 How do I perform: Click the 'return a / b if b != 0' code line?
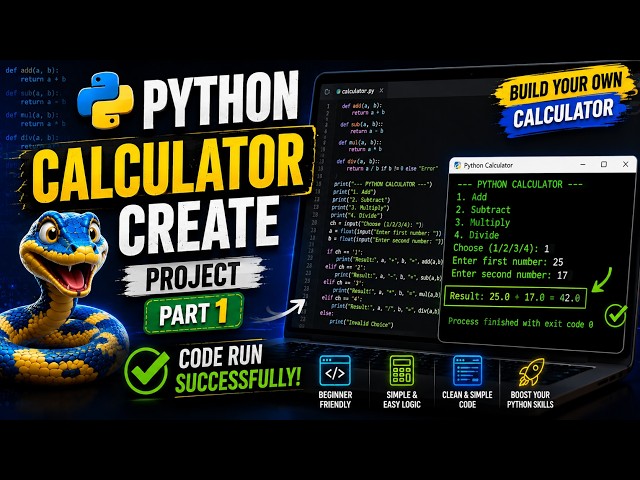click(x=392, y=168)
